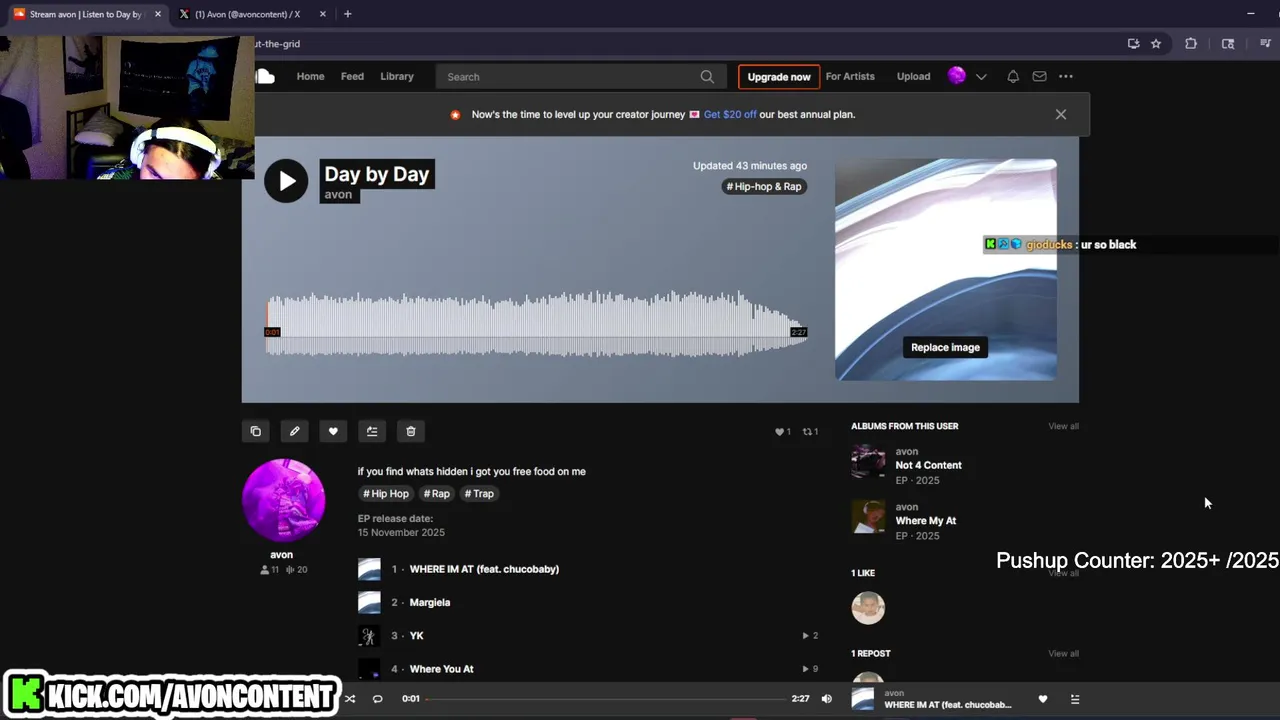
Task: Seek on the bottom player progress bar
Action: pyautogui.click(x=605, y=699)
